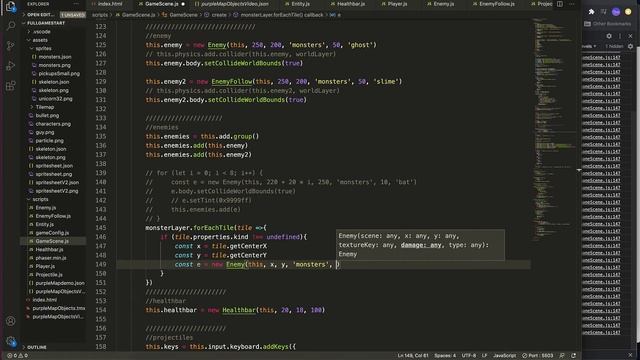Click the Enemy class name on line 125
The width and height of the screenshot is (640, 360).
coord(216,45)
